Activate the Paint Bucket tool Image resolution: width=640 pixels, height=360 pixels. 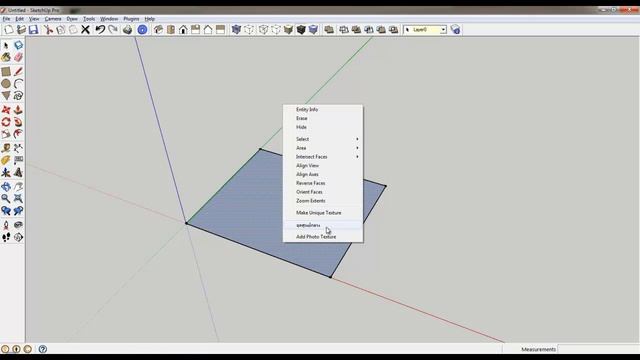pyautogui.click(x=6, y=58)
